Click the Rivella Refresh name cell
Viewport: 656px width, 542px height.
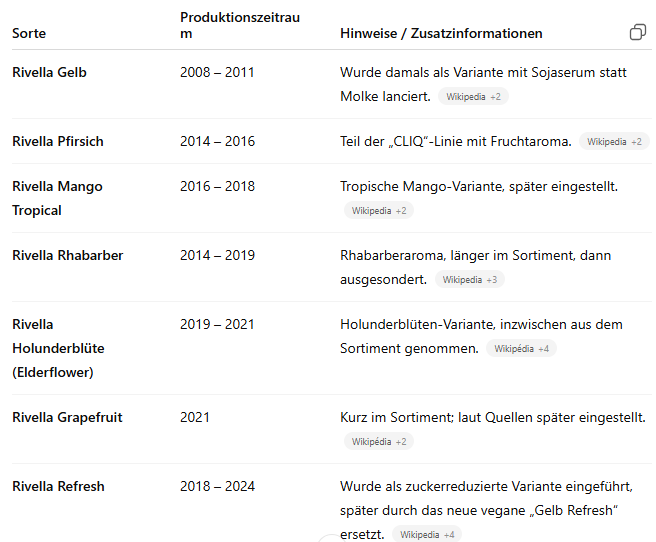(58, 486)
